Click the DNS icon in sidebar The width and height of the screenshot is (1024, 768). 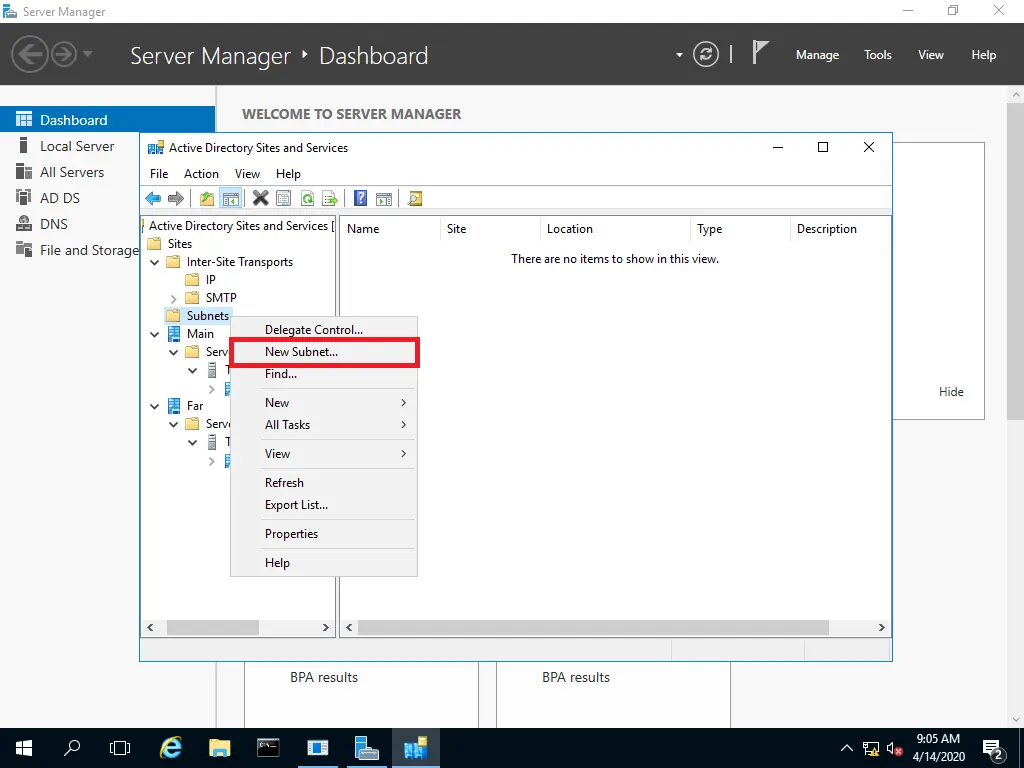tap(24, 223)
